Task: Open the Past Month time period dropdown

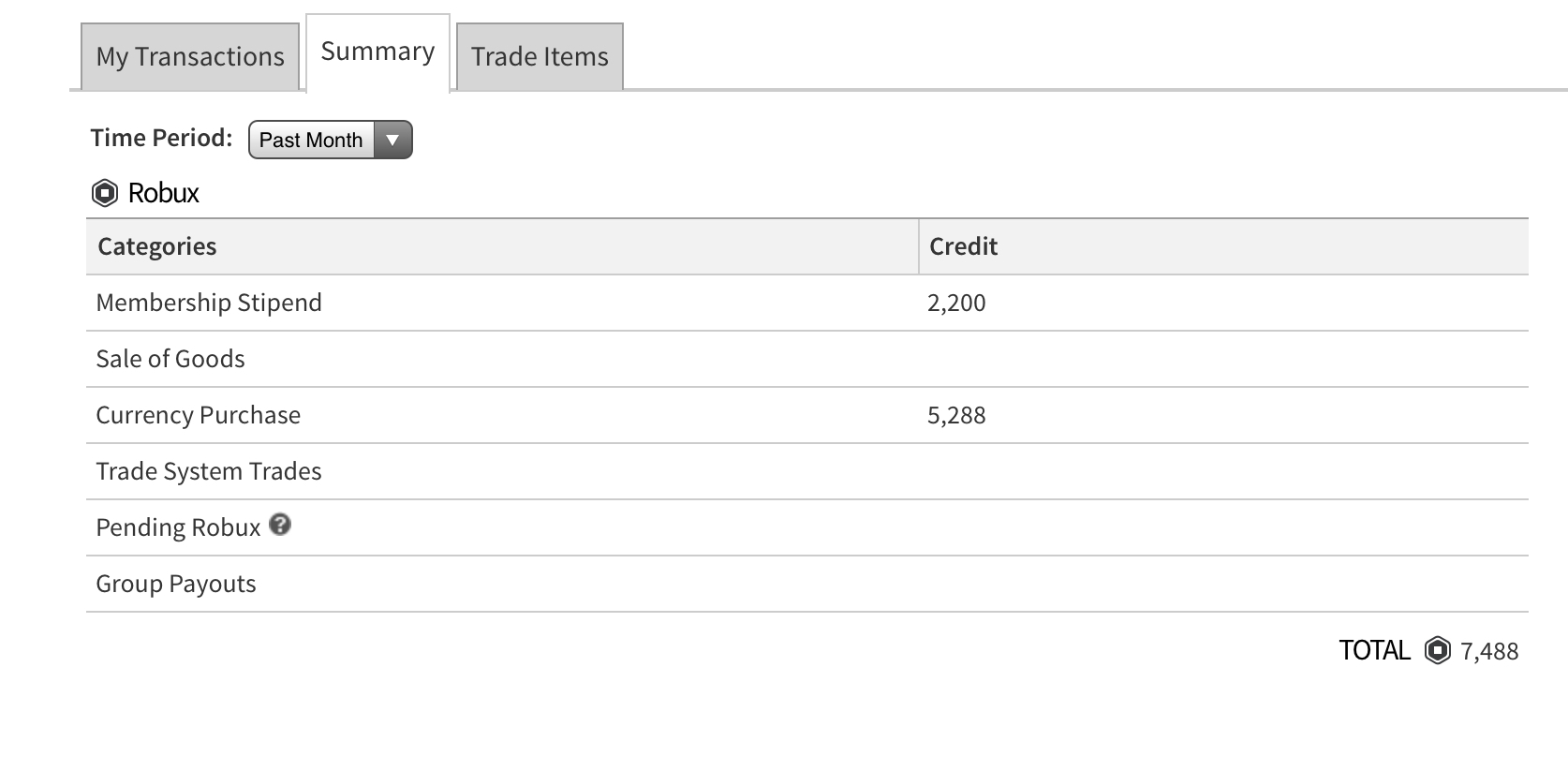Action: (330, 140)
